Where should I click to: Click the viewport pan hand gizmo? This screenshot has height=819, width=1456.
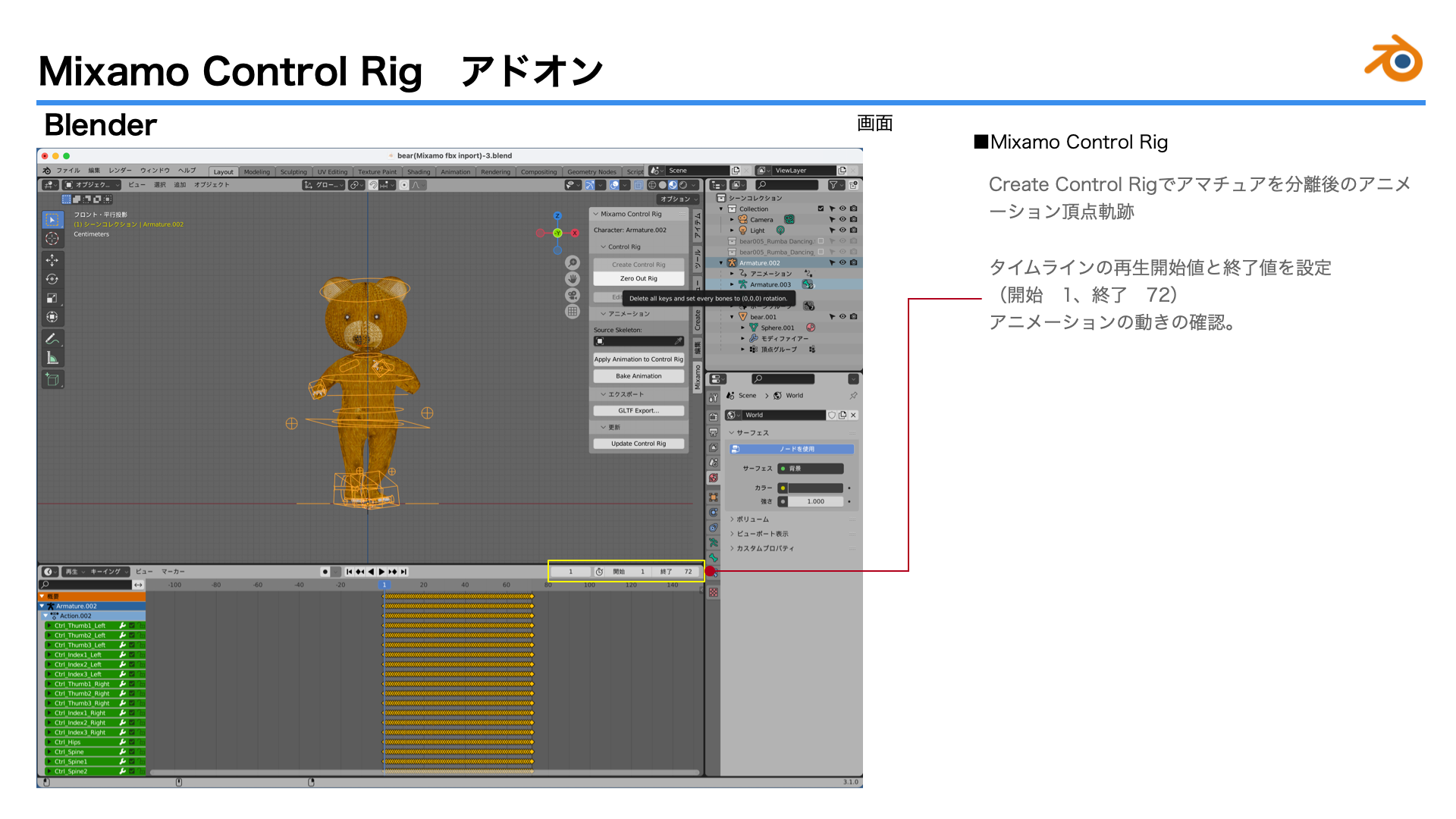click(573, 279)
